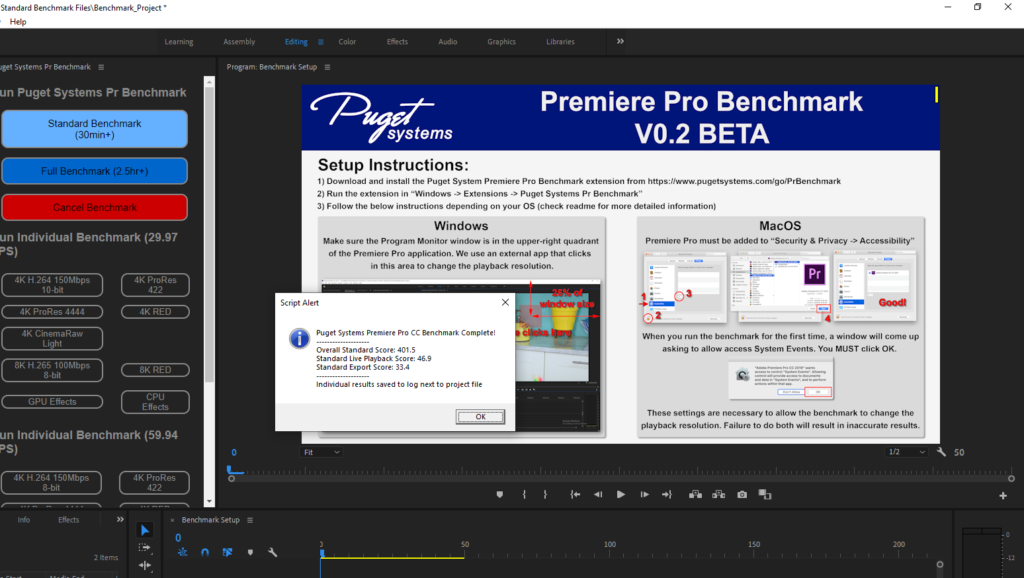Step back one frame

click(598, 495)
